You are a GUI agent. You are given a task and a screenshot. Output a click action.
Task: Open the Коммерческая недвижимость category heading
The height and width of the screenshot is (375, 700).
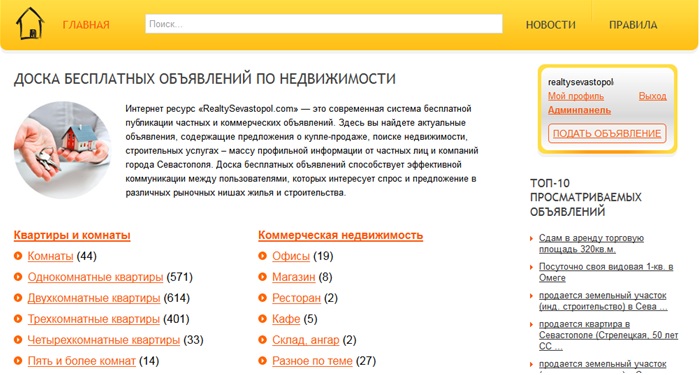click(x=340, y=235)
